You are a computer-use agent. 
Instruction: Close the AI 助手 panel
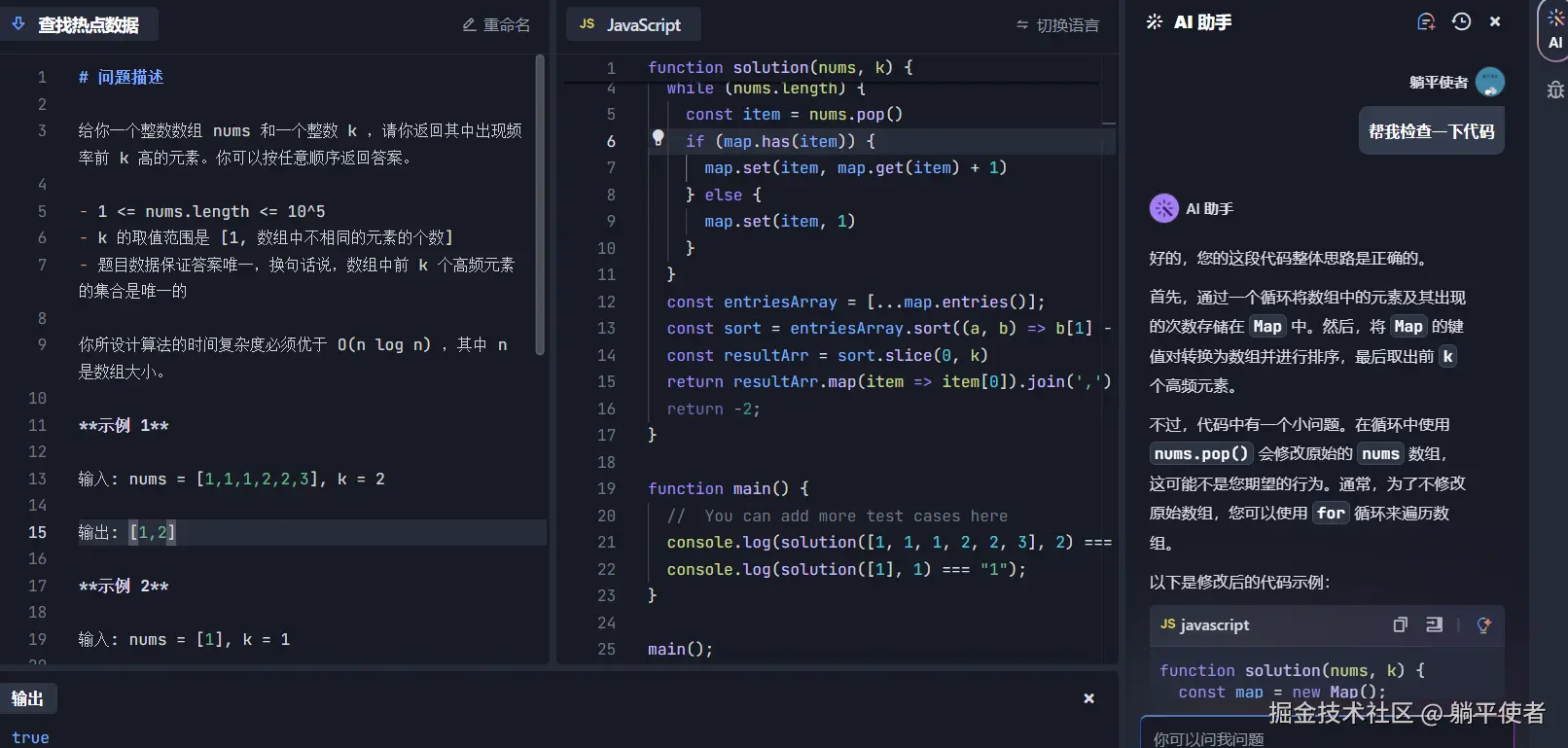point(1495,21)
